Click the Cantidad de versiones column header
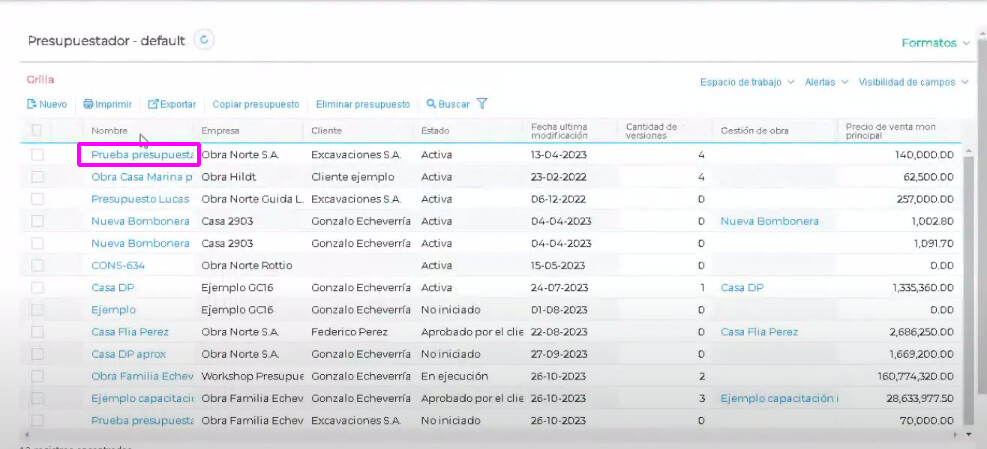 click(x=651, y=131)
